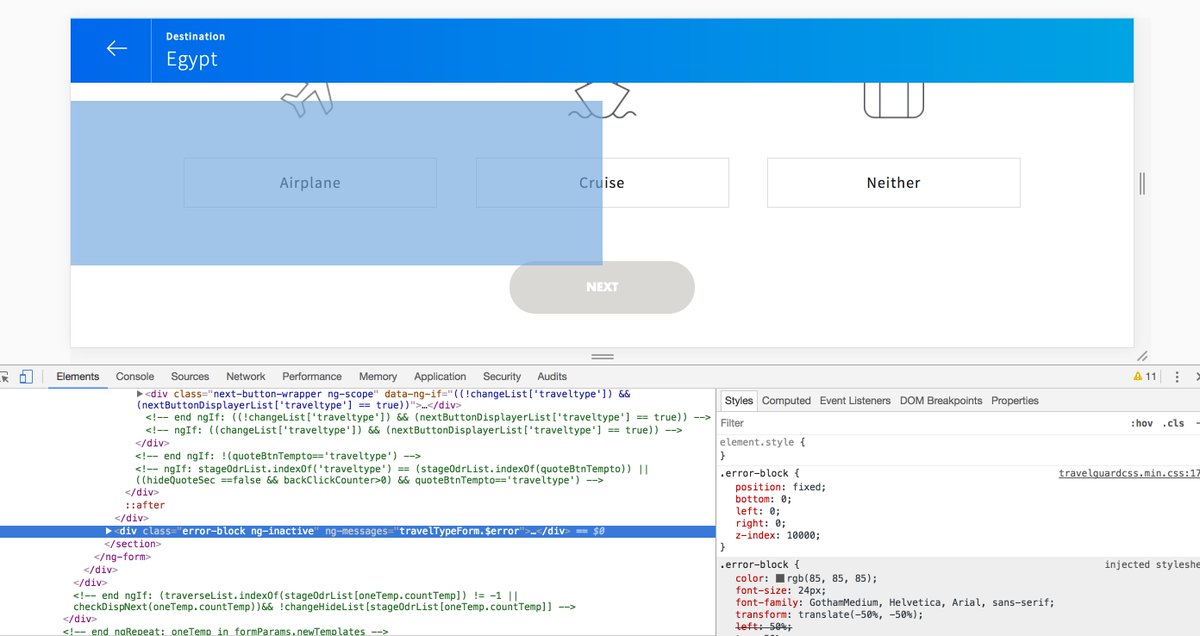Image resolution: width=1200 pixels, height=636 pixels.
Task: Open the Application tab
Action: tap(440, 377)
